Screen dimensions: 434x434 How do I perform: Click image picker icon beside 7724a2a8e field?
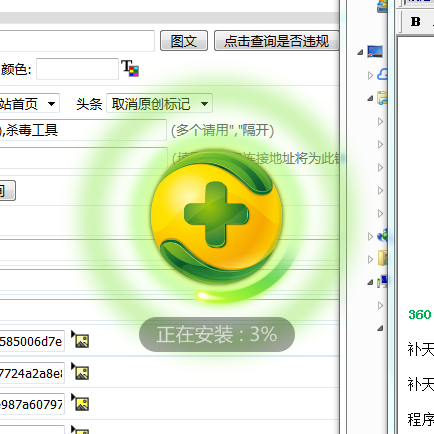80,371
